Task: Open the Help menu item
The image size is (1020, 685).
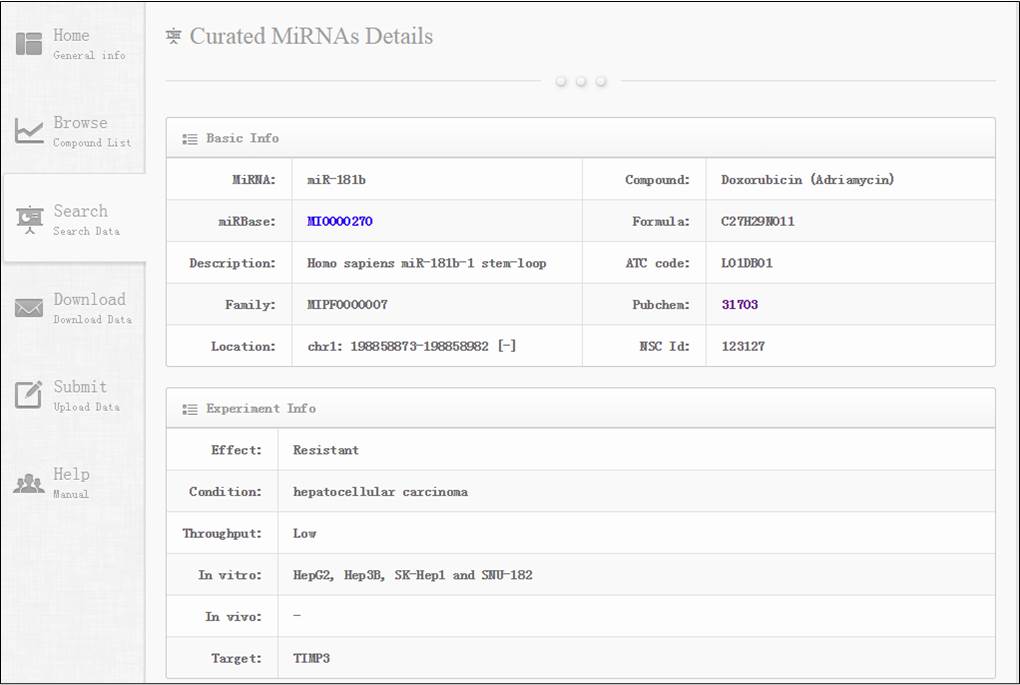Action: tap(71, 474)
